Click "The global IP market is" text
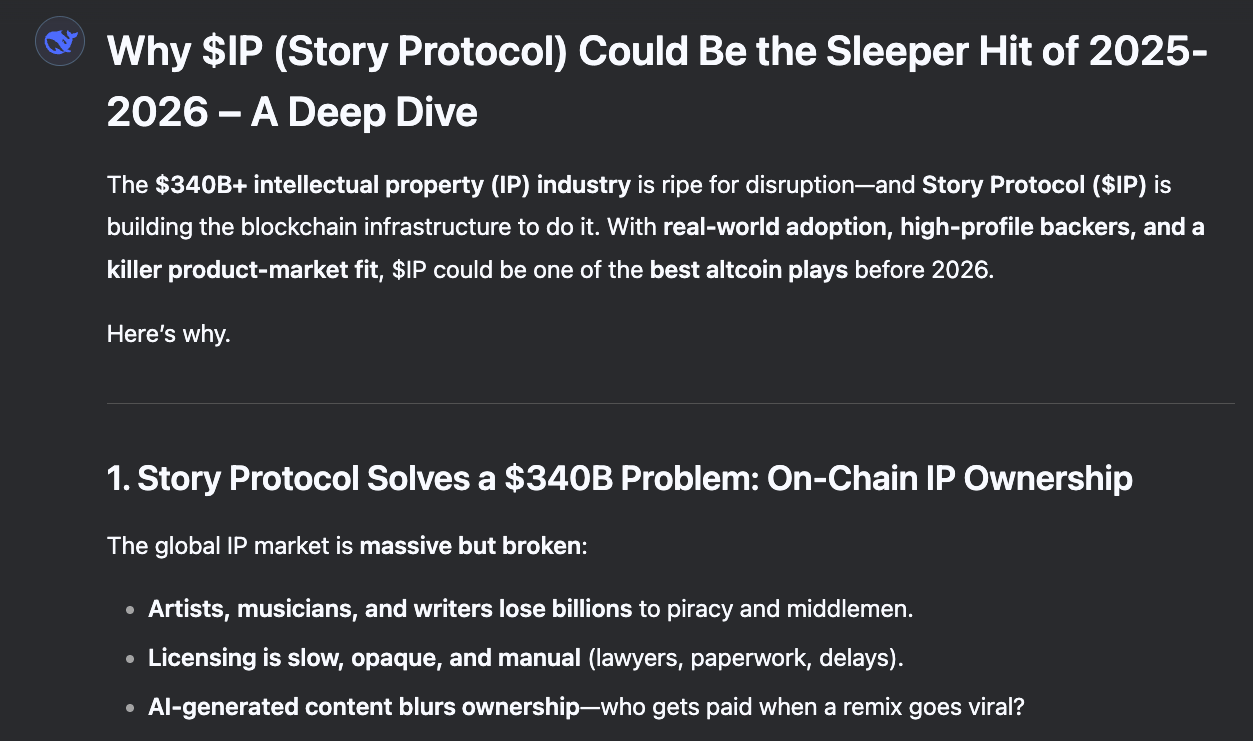 pyautogui.click(x=231, y=546)
